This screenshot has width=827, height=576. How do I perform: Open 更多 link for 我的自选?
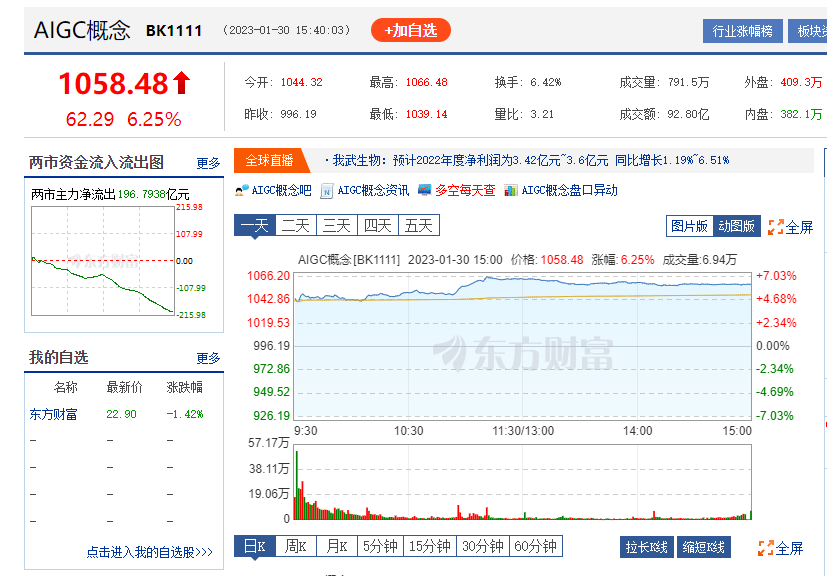tap(208, 359)
